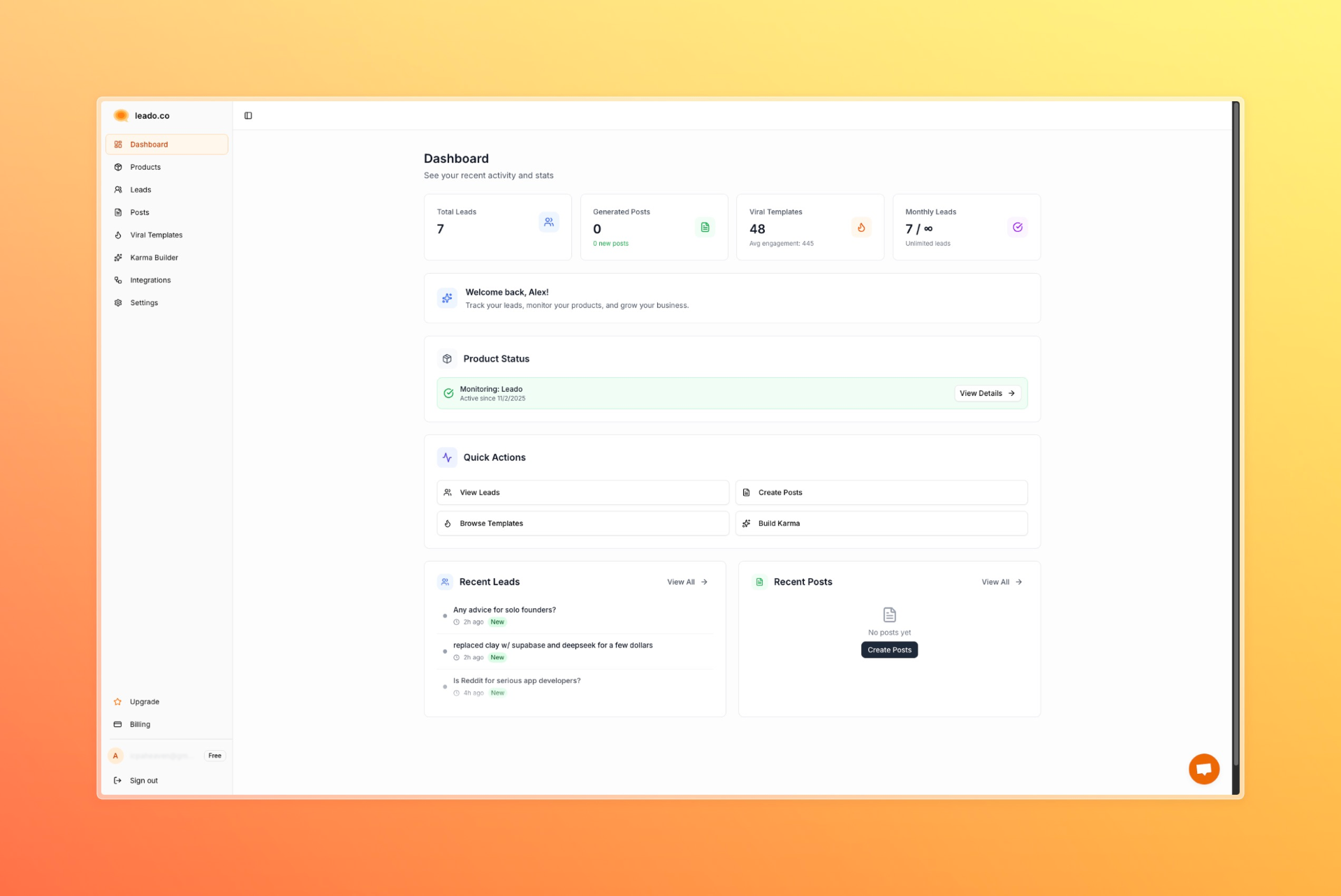This screenshot has width=1341, height=896.
Task: Open the orange chat support bubble
Action: click(1203, 769)
